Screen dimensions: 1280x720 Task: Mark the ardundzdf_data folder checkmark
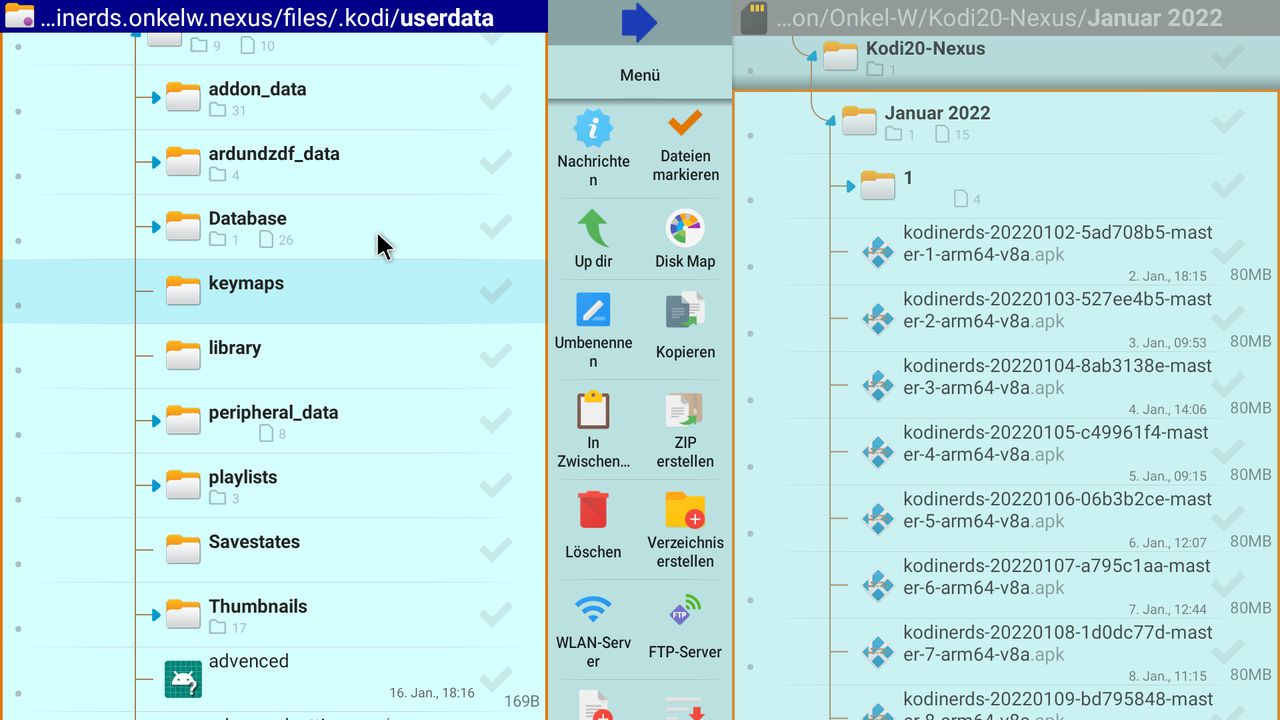click(x=495, y=162)
